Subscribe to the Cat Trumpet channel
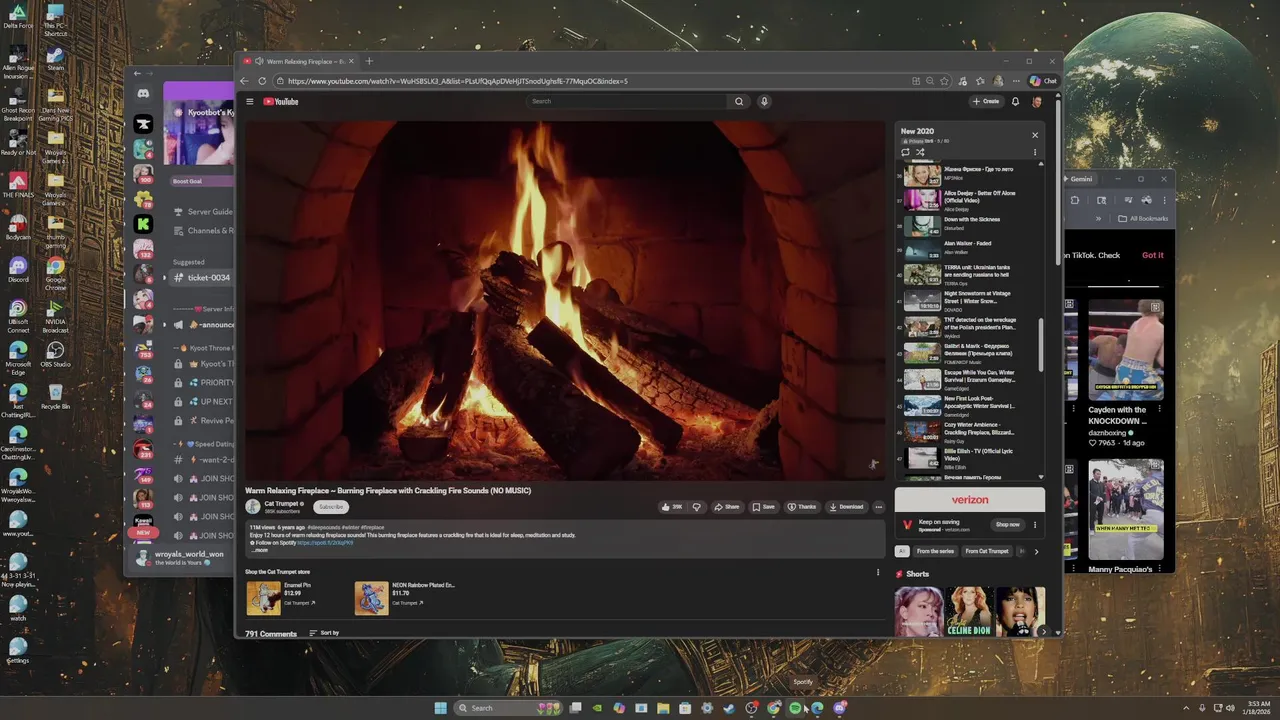This screenshot has width=1280, height=720. coord(331,507)
